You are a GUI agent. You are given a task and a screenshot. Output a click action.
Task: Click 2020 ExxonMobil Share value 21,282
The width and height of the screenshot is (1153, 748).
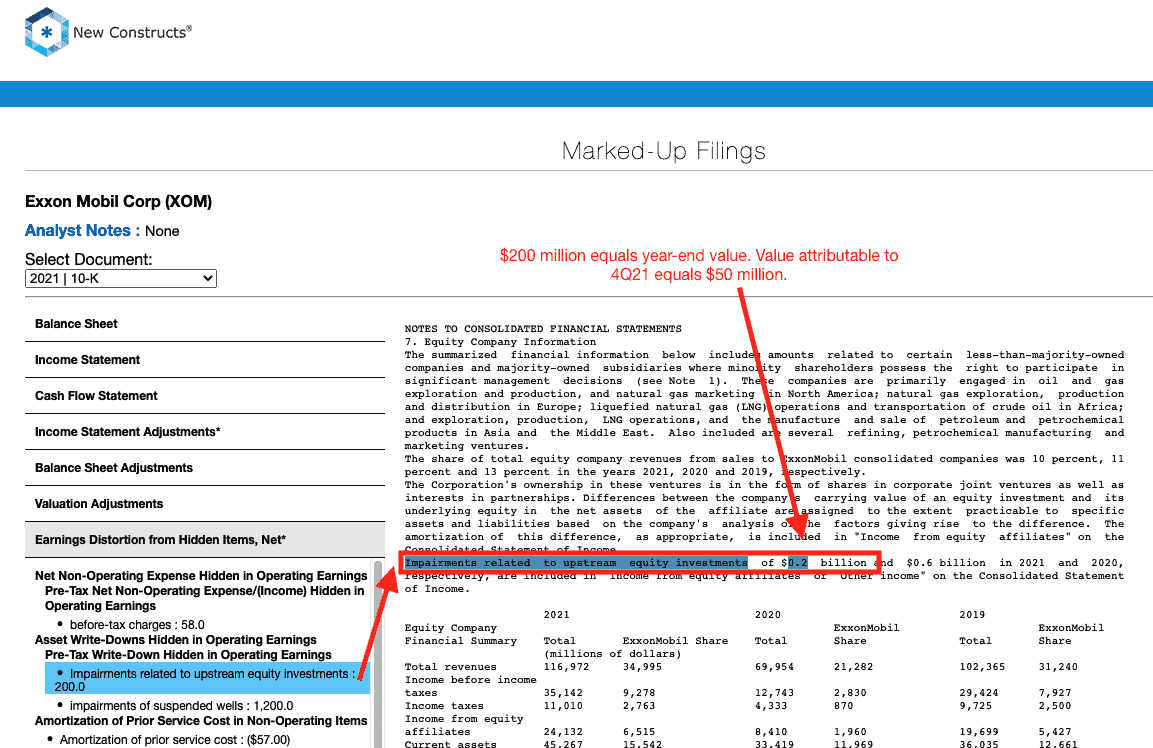pos(853,667)
